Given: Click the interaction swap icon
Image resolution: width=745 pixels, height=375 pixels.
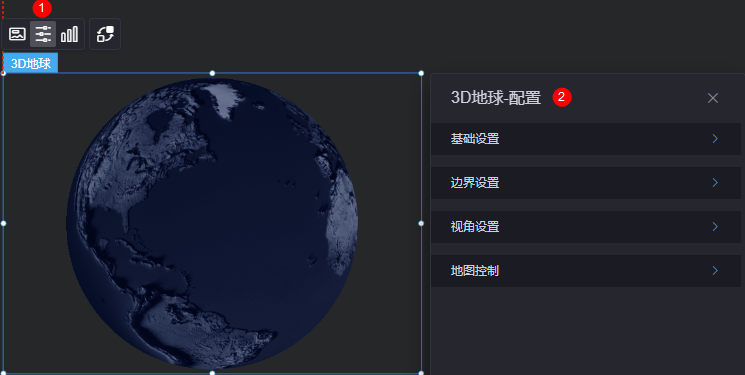Looking at the screenshot, I should [105, 34].
